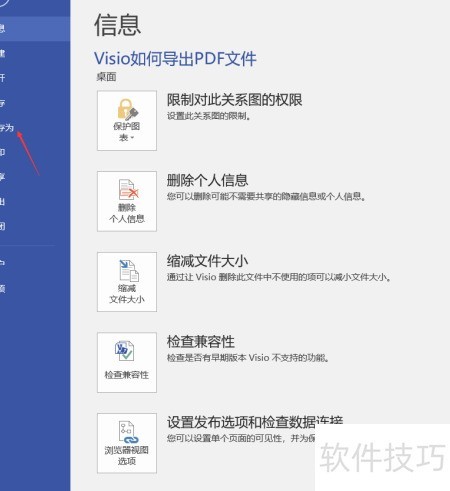Viewport: 450px width, 491px height.
Task: Open 浏览器视图选项 link icon button
Action: (x=127, y=443)
